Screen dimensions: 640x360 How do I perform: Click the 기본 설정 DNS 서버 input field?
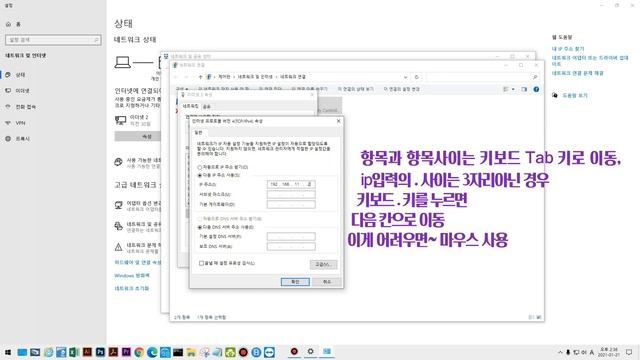pyautogui.click(x=291, y=236)
